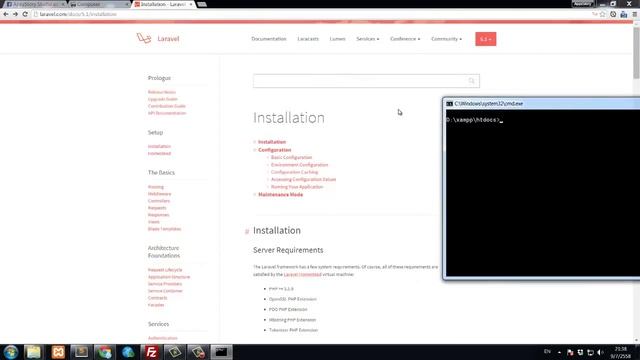Click the documentation search field
640x360 pixels.
tap(366, 81)
